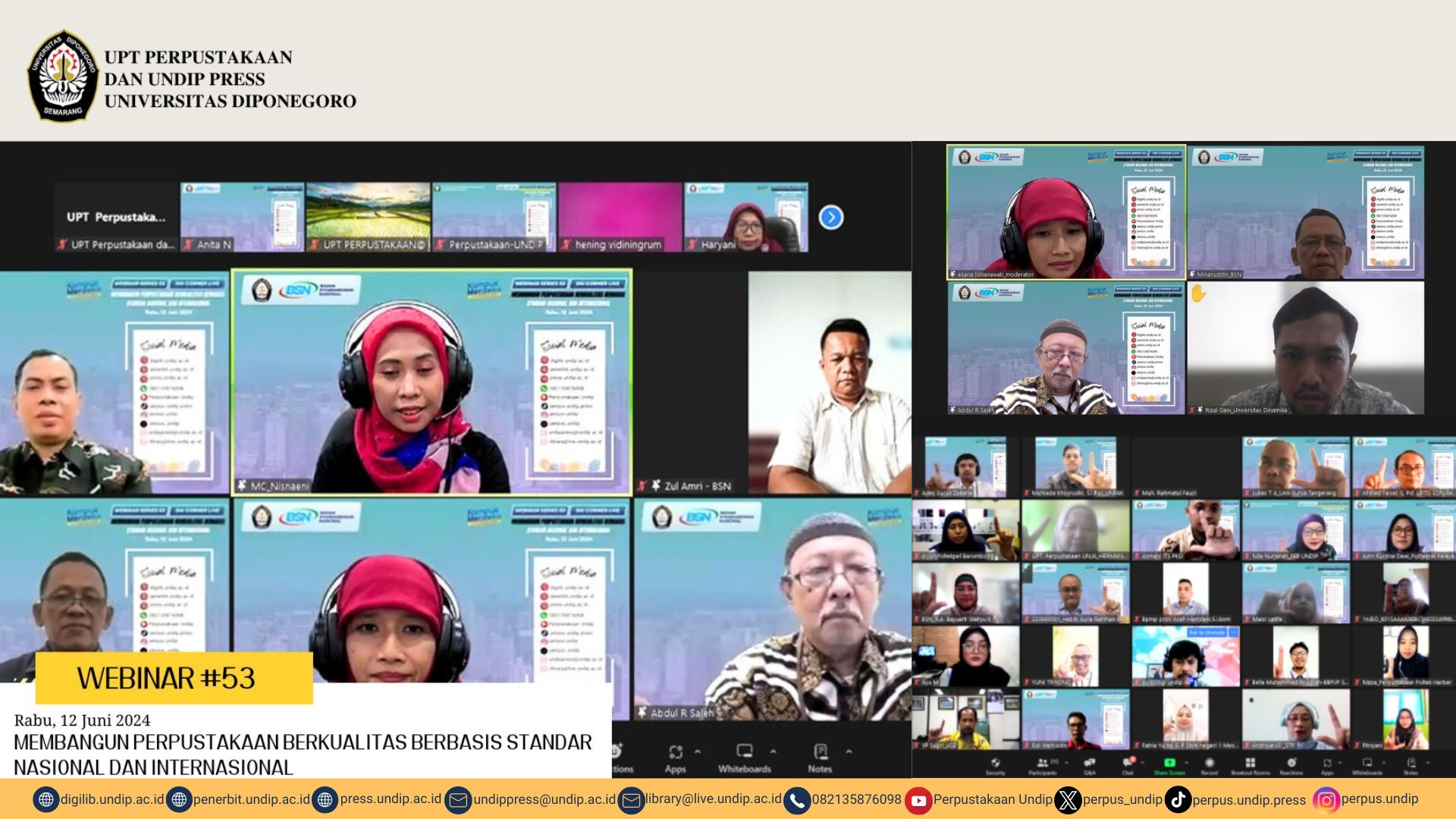Screen dimensions: 1456x819
Task: Expand the arrow next to left Apps
Action: point(697,752)
